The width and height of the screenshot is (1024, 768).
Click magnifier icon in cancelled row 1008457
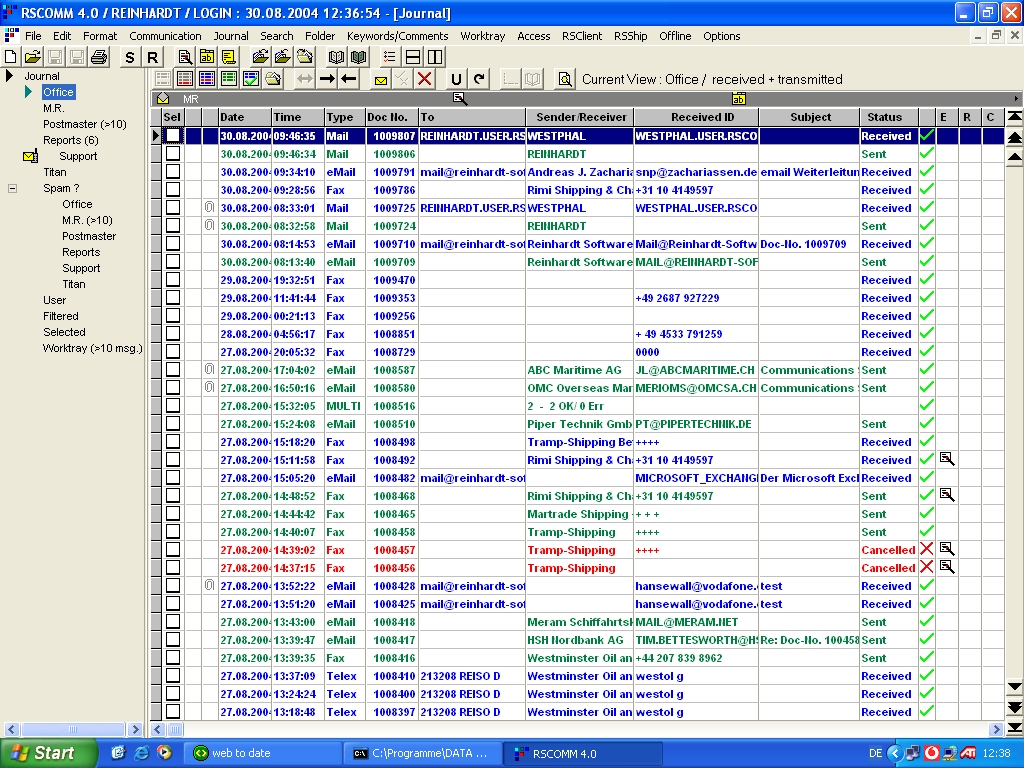[946, 549]
